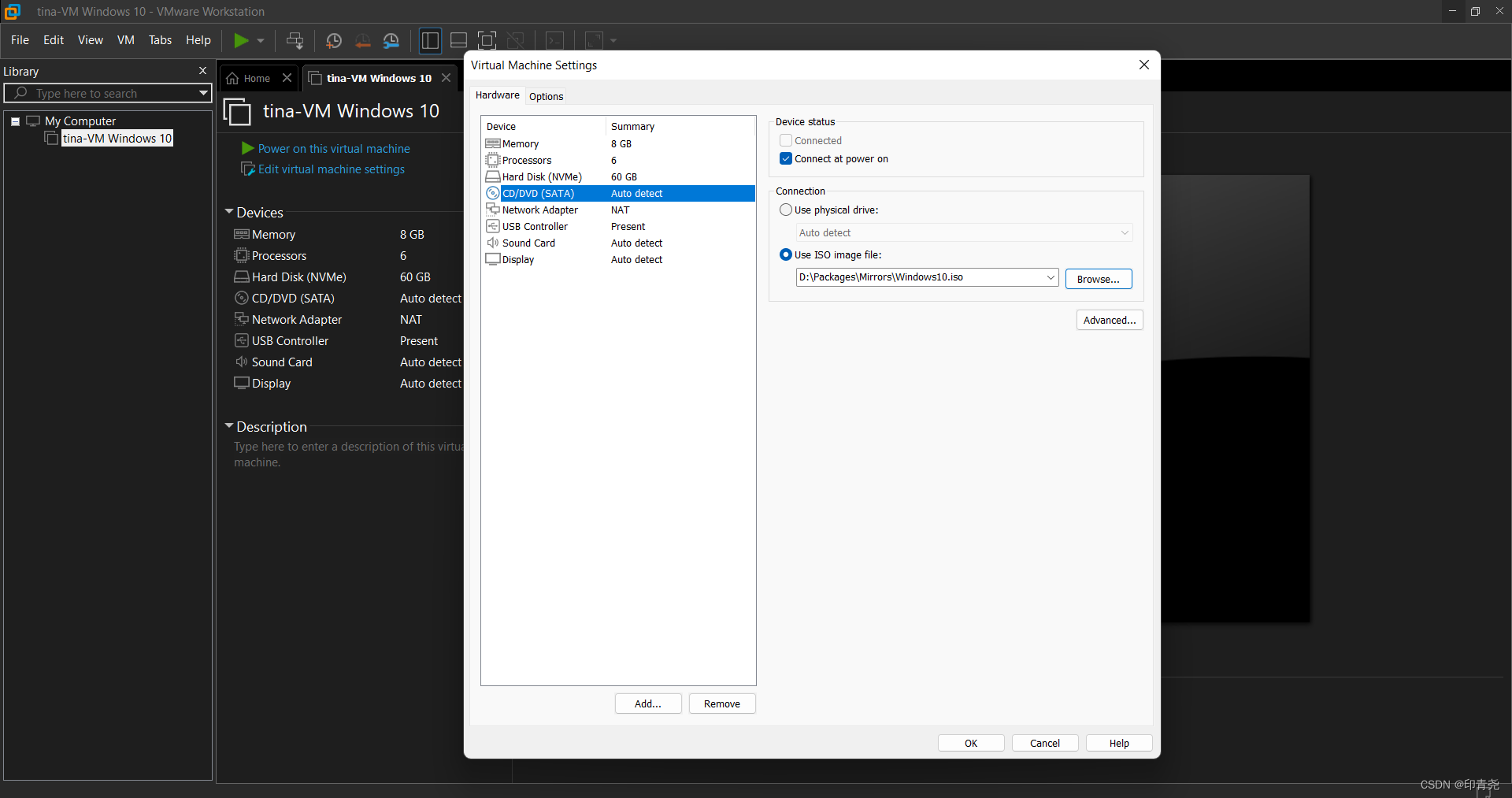
Task: Click the Cancel button
Action: [1045, 743]
